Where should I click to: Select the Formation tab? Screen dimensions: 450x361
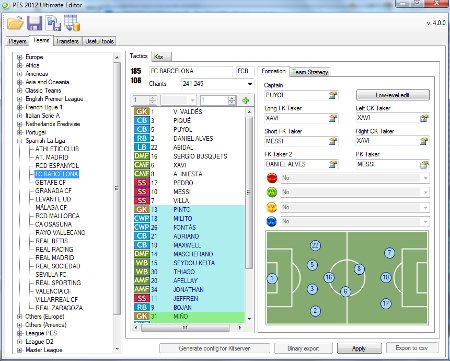273,71
